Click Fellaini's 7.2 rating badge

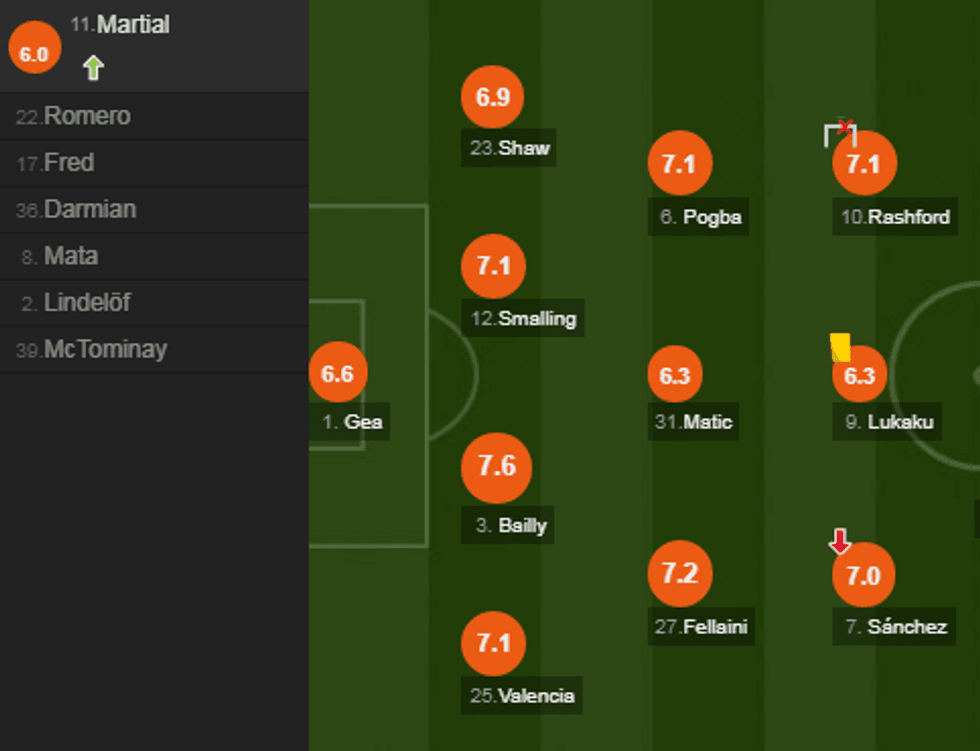pyautogui.click(x=680, y=573)
